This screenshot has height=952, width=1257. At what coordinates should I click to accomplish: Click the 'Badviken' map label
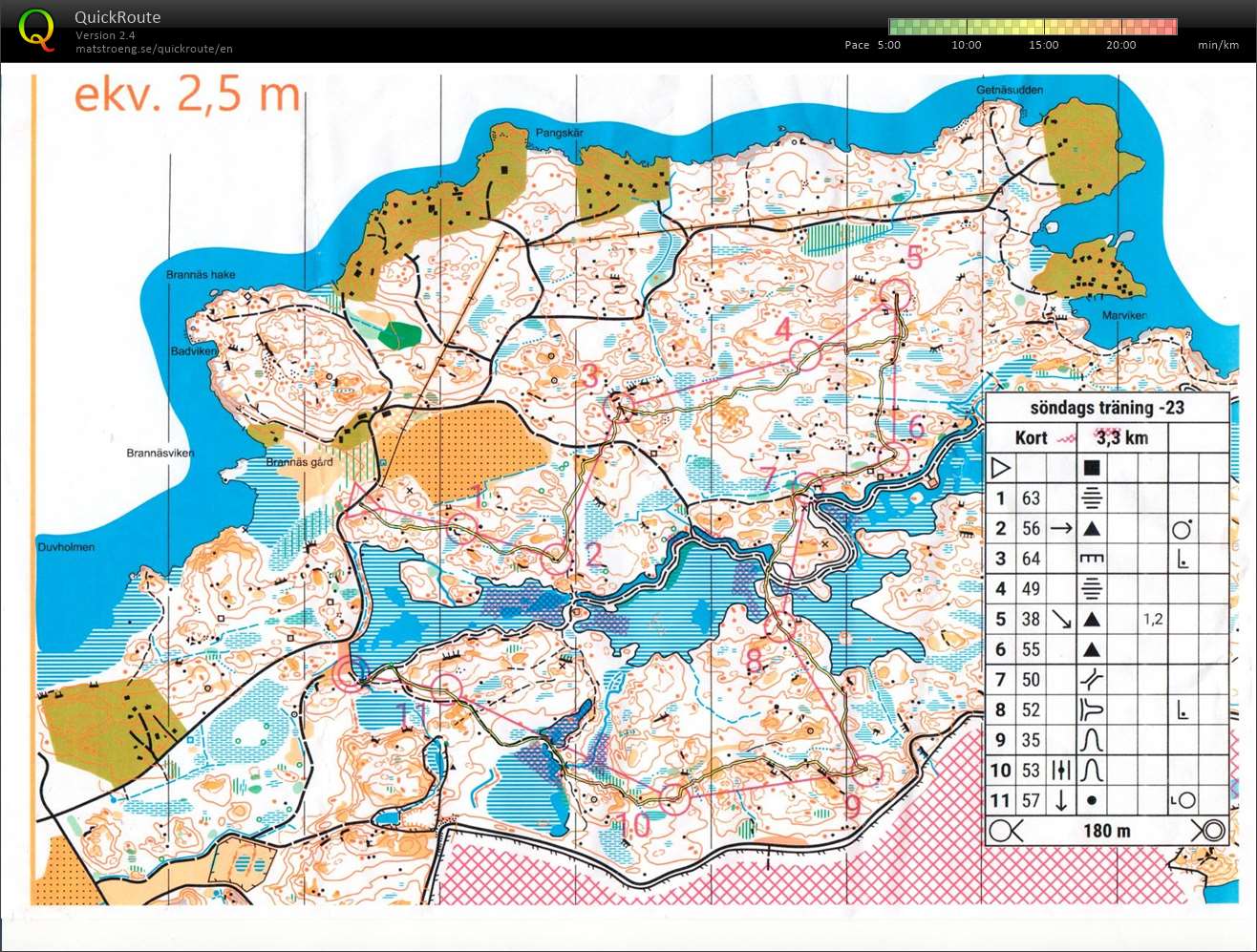(x=194, y=351)
